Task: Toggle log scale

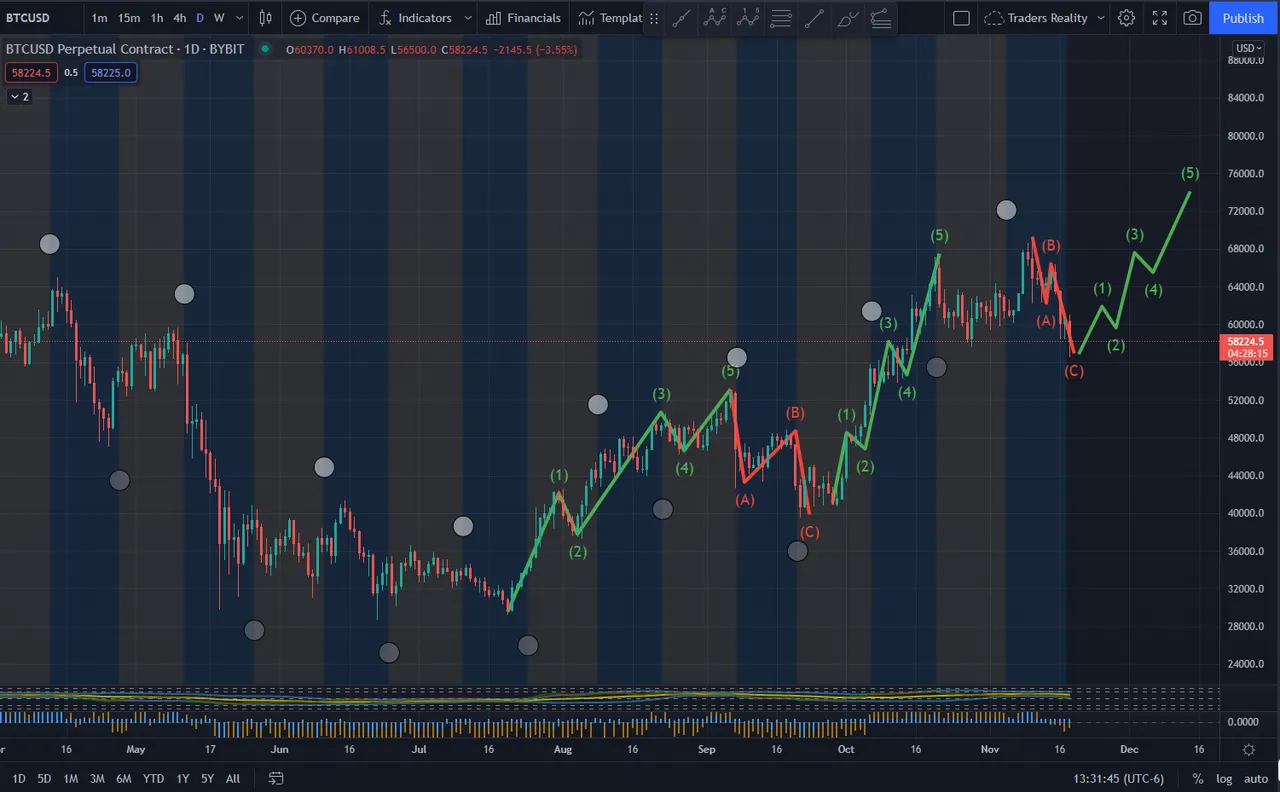Action: (x=1224, y=778)
